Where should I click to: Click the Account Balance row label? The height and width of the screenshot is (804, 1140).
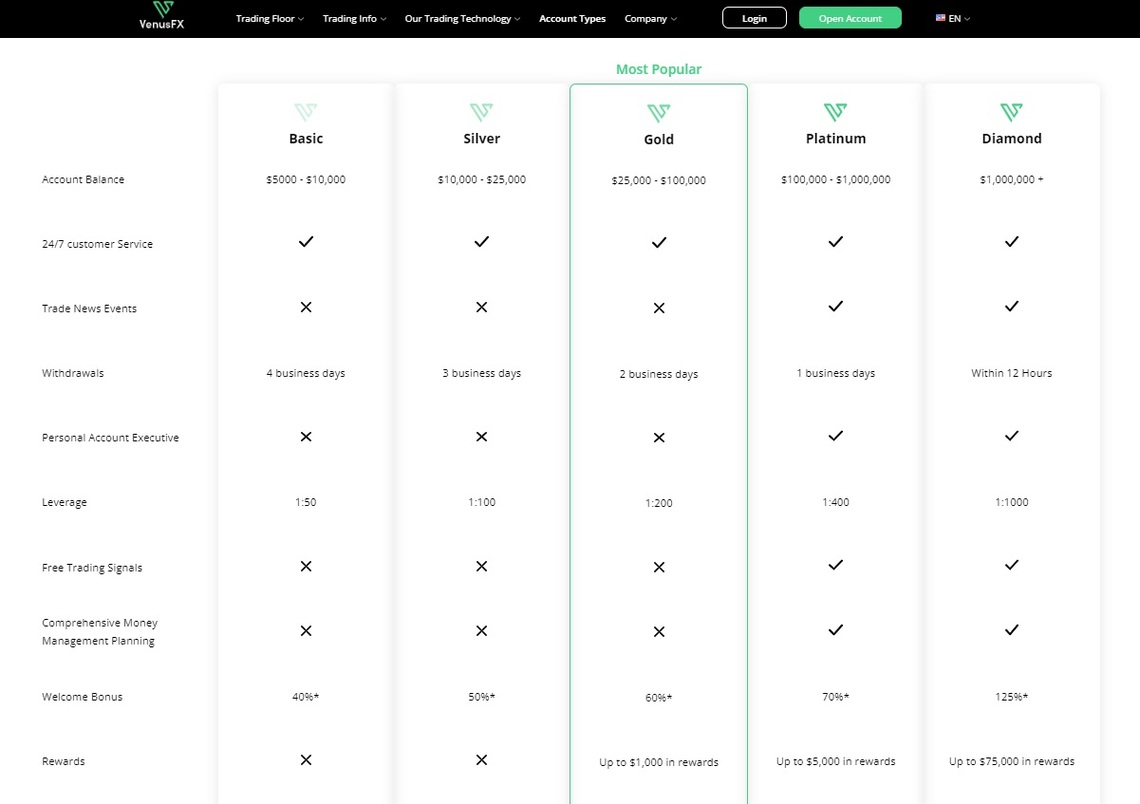tap(83, 179)
